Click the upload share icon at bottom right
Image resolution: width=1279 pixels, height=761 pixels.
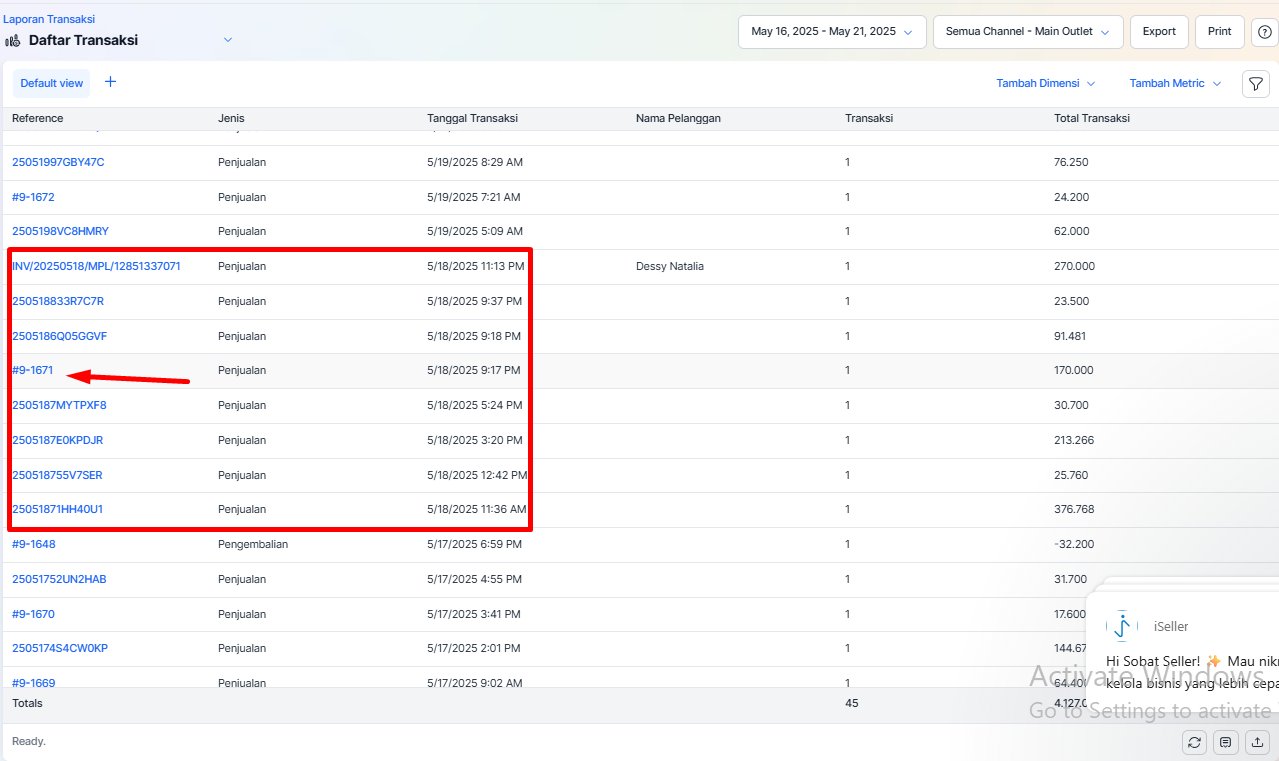point(1258,742)
